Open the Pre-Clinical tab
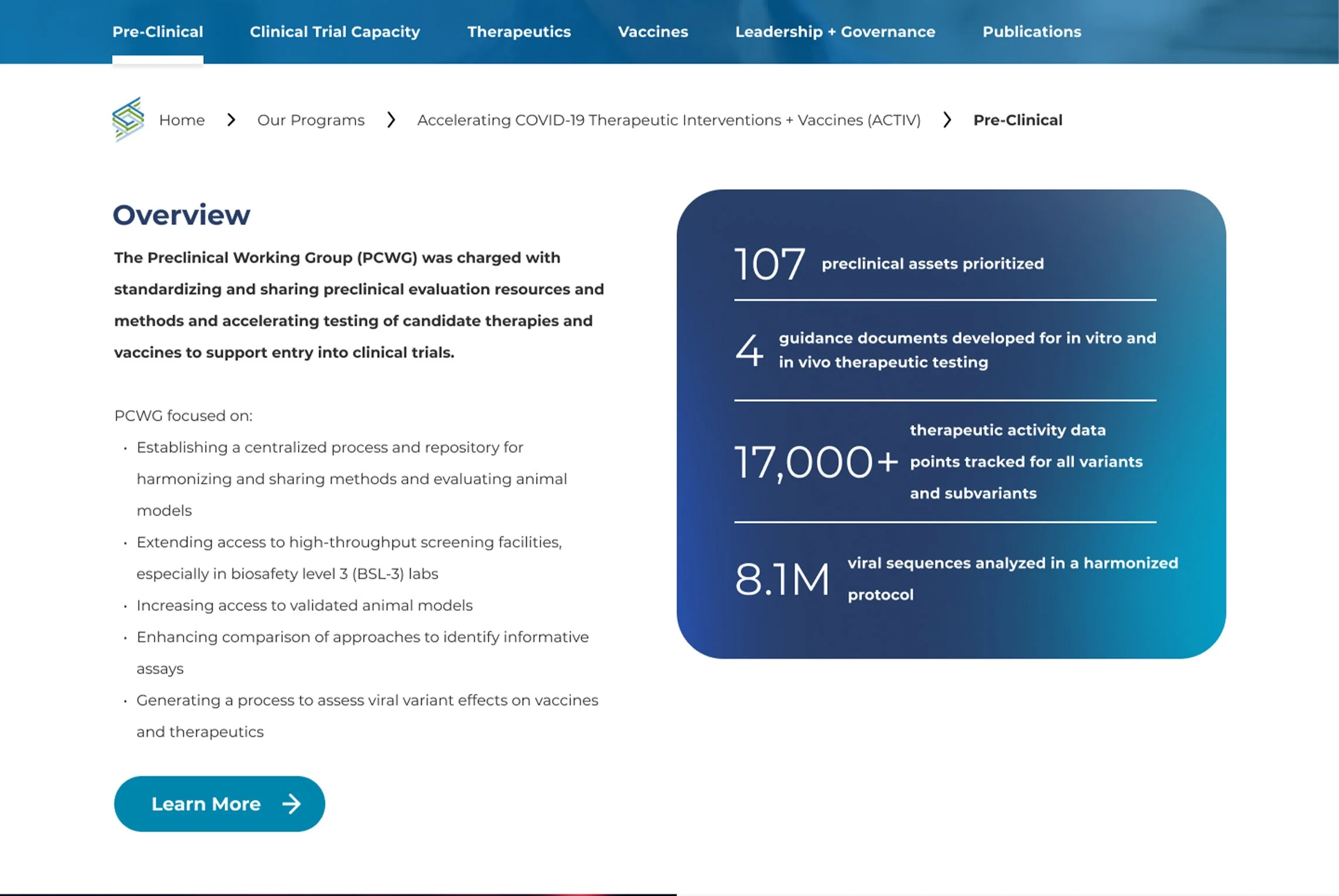1339x896 pixels. coord(158,32)
